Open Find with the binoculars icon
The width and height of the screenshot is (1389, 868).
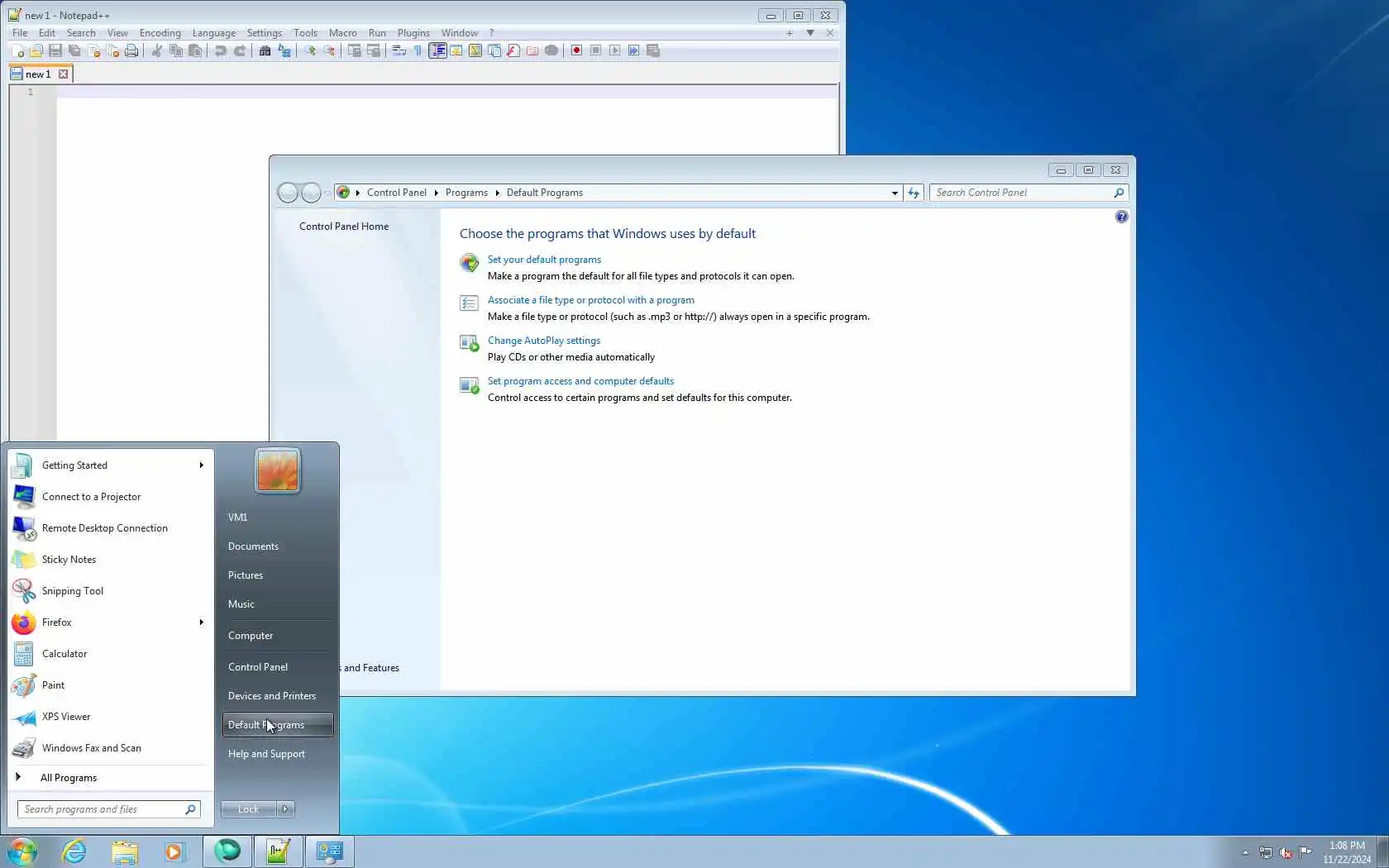pyautogui.click(x=265, y=50)
